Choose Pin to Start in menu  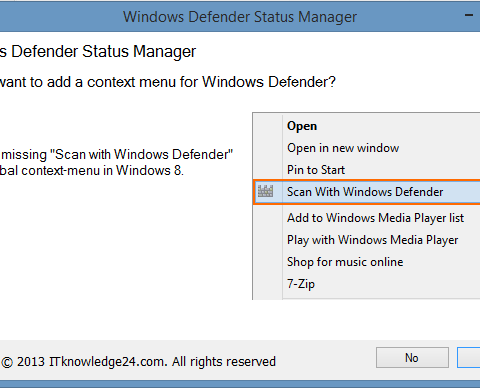coord(316,170)
